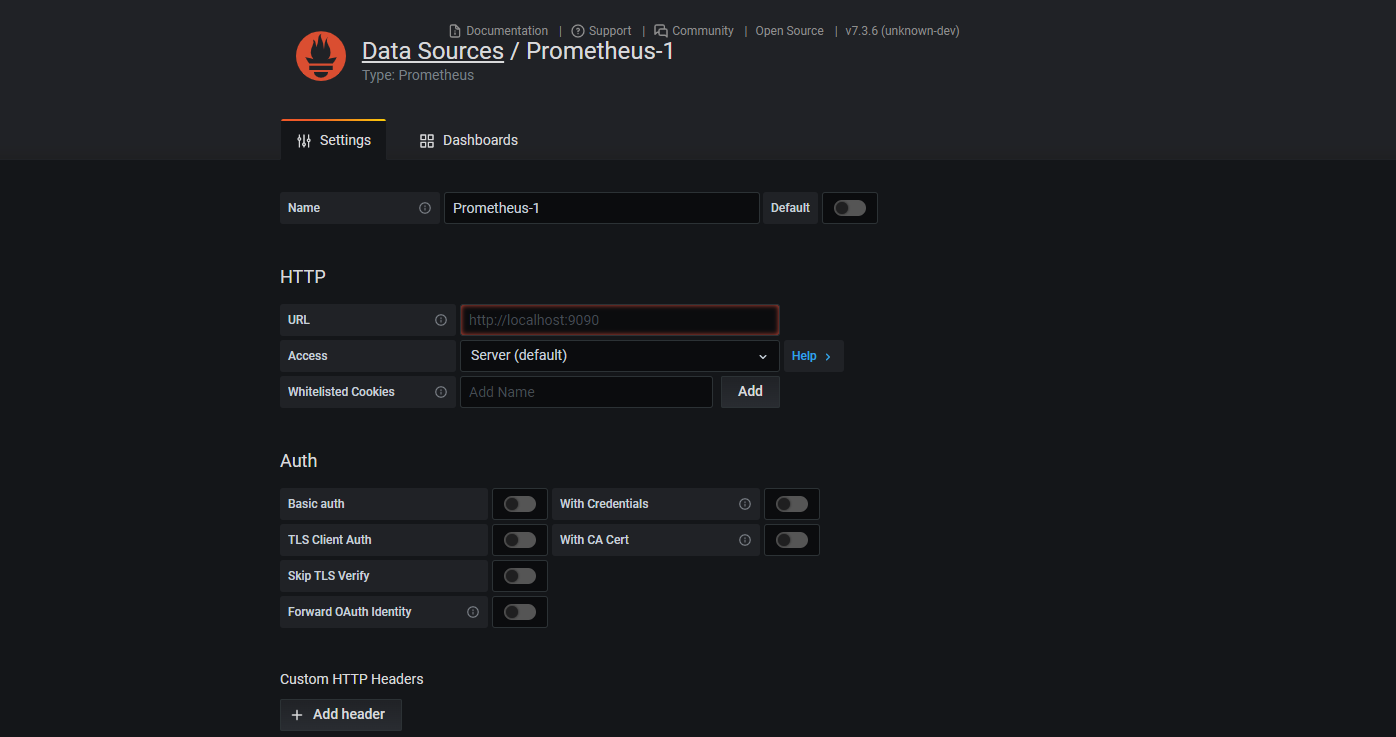Turn on Skip TLS Verify
Image resolution: width=1396 pixels, height=737 pixels.
[x=520, y=576]
